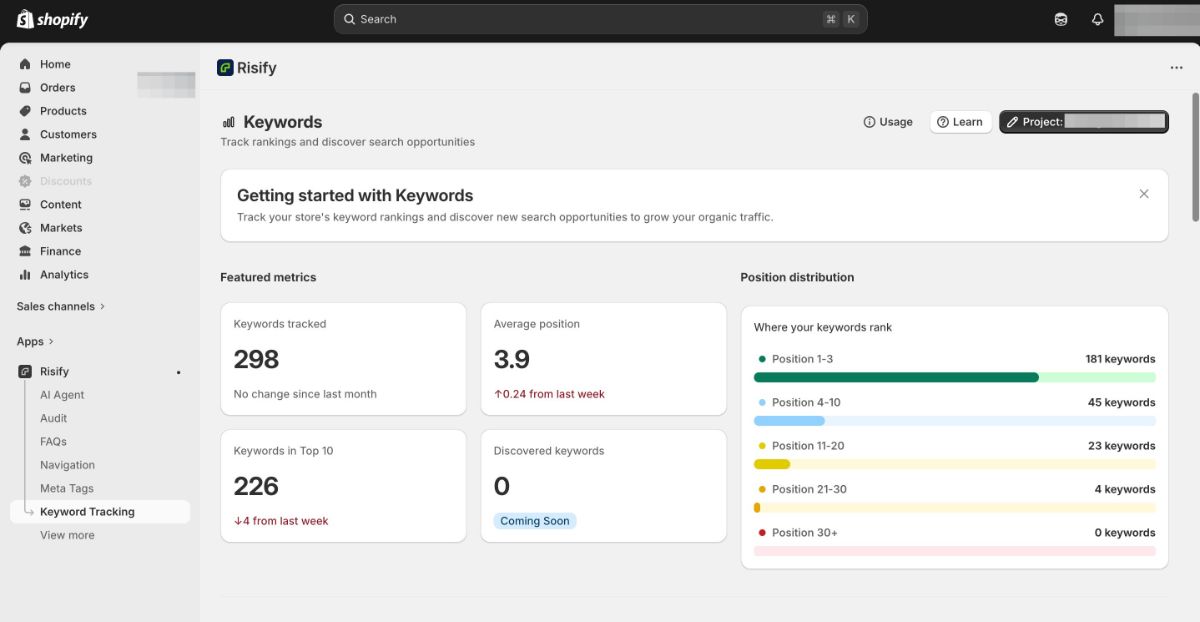Open the Sidekick assistant icon in top bar

[x=1061, y=19]
